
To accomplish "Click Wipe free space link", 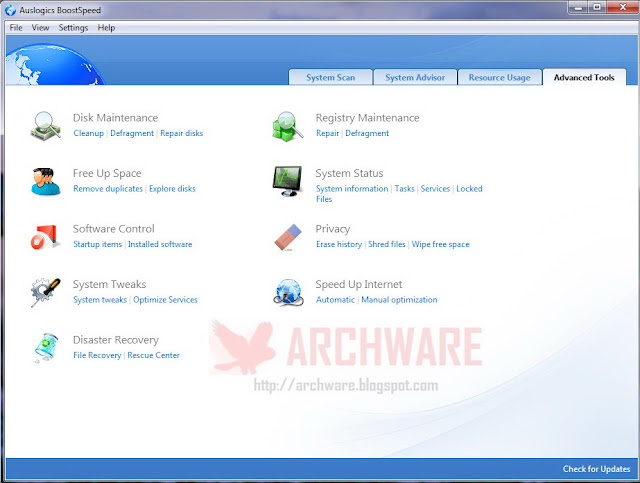I will coord(440,244).
